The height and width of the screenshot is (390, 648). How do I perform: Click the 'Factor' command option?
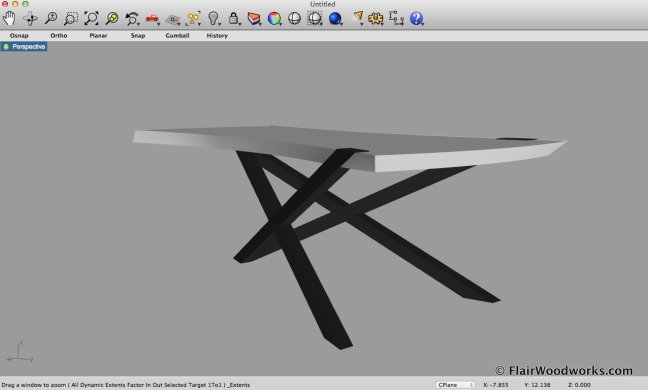coord(136,385)
